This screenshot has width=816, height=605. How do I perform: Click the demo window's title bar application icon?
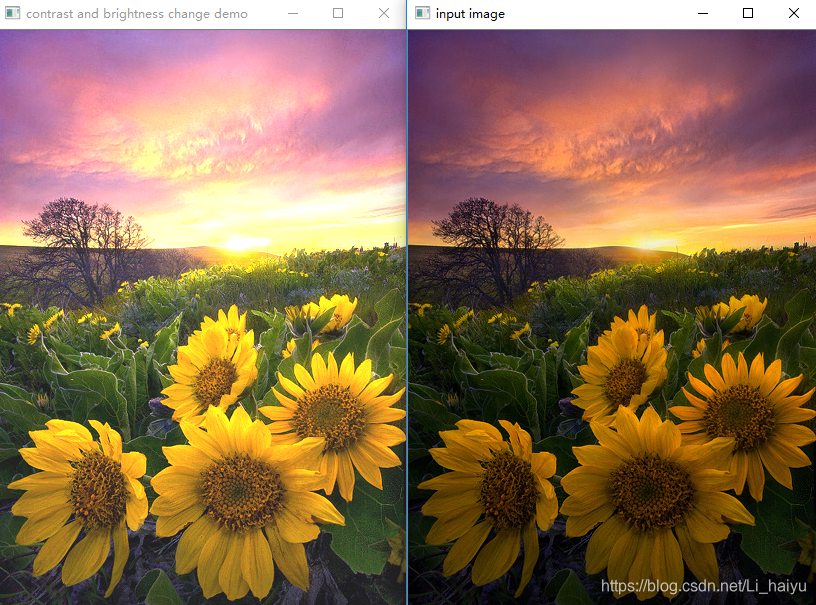coord(14,13)
